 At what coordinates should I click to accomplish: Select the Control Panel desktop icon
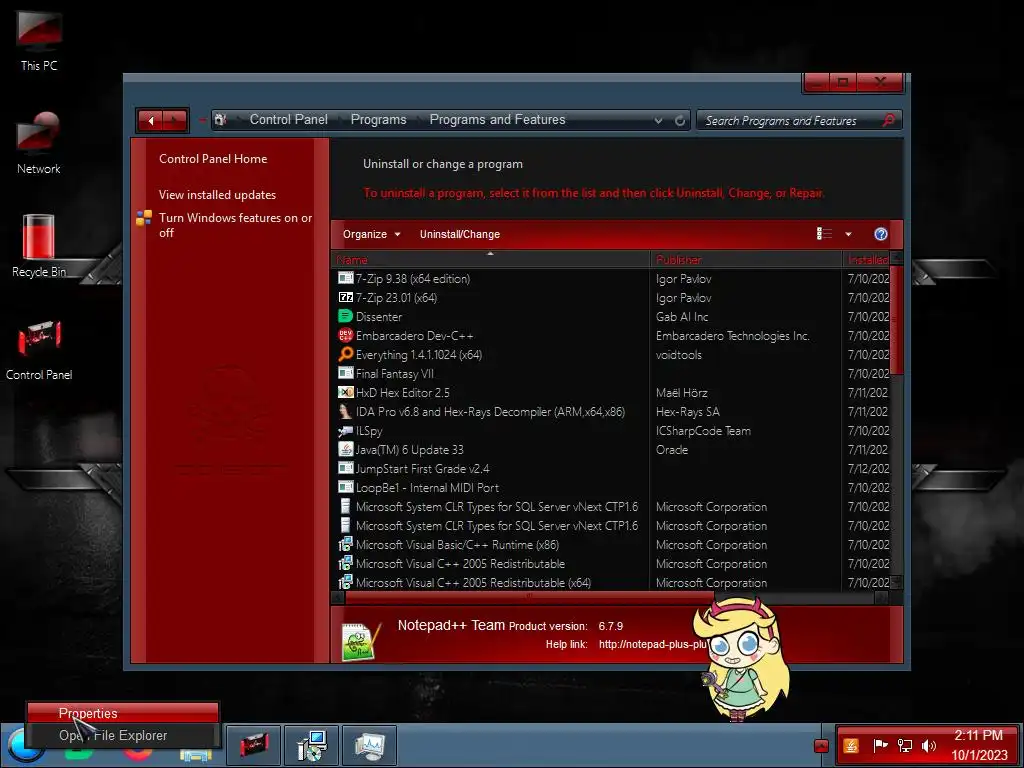(39, 349)
